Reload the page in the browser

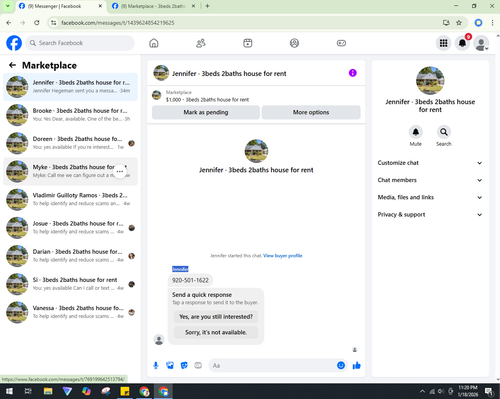pos(37,23)
